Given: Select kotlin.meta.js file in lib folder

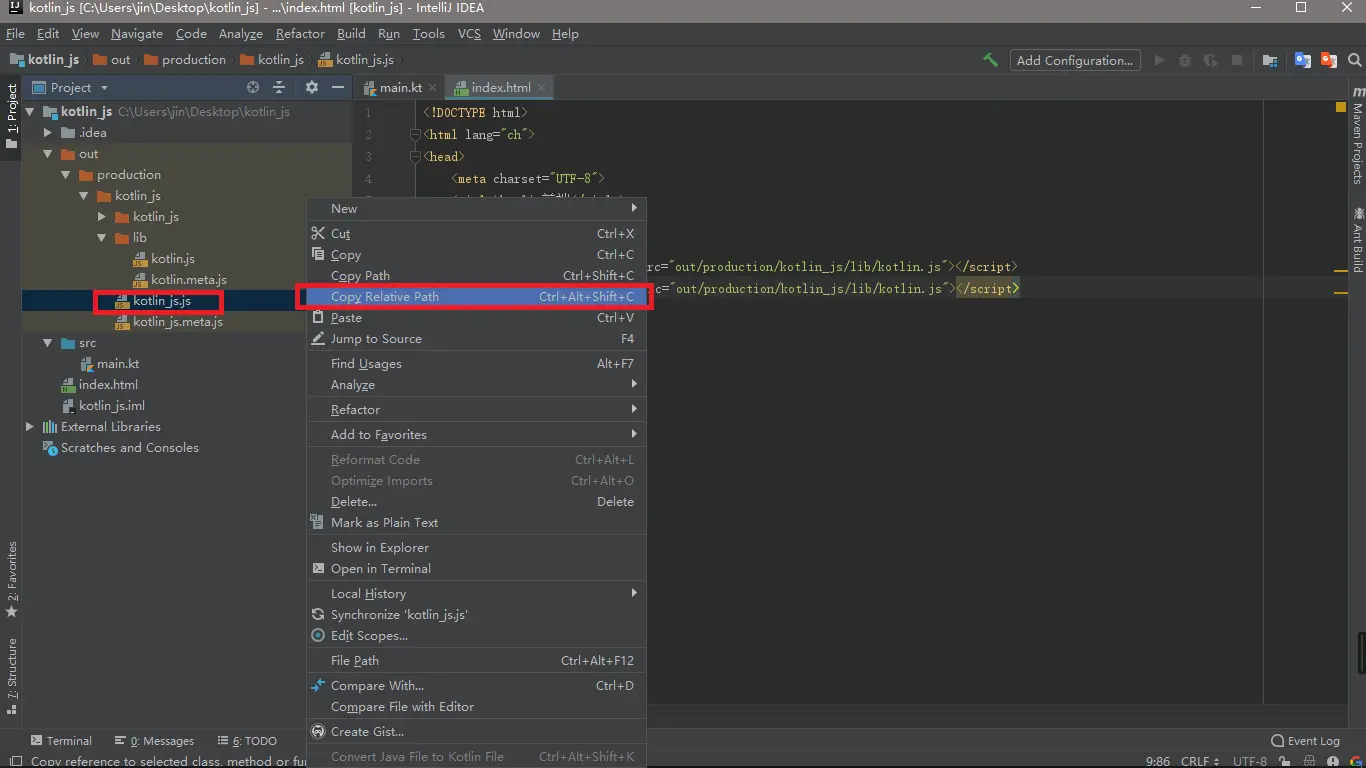Looking at the screenshot, I should 180,280.
